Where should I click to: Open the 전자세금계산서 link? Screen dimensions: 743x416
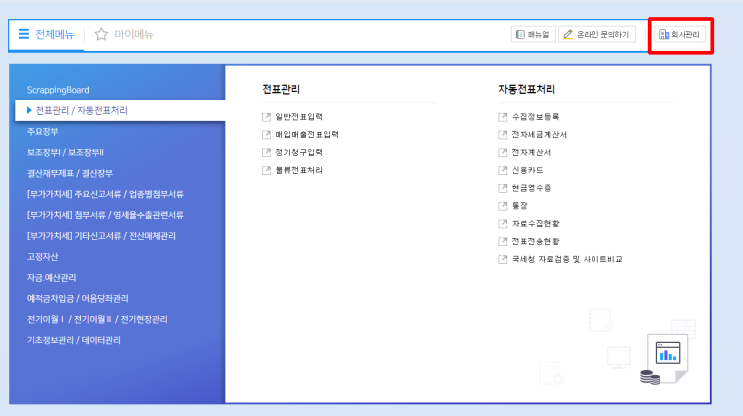(539, 135)
